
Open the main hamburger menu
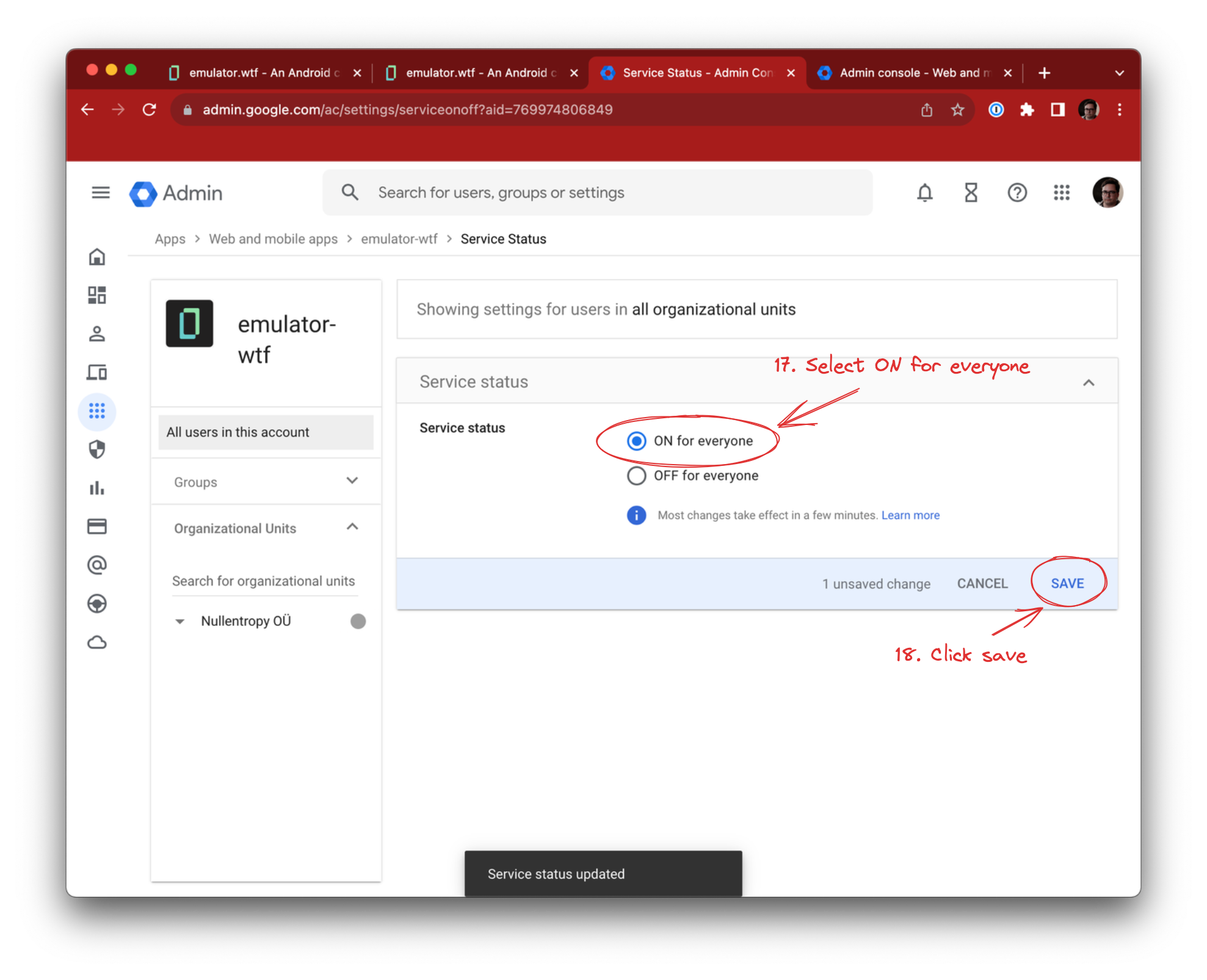click(x=100, y=193)
